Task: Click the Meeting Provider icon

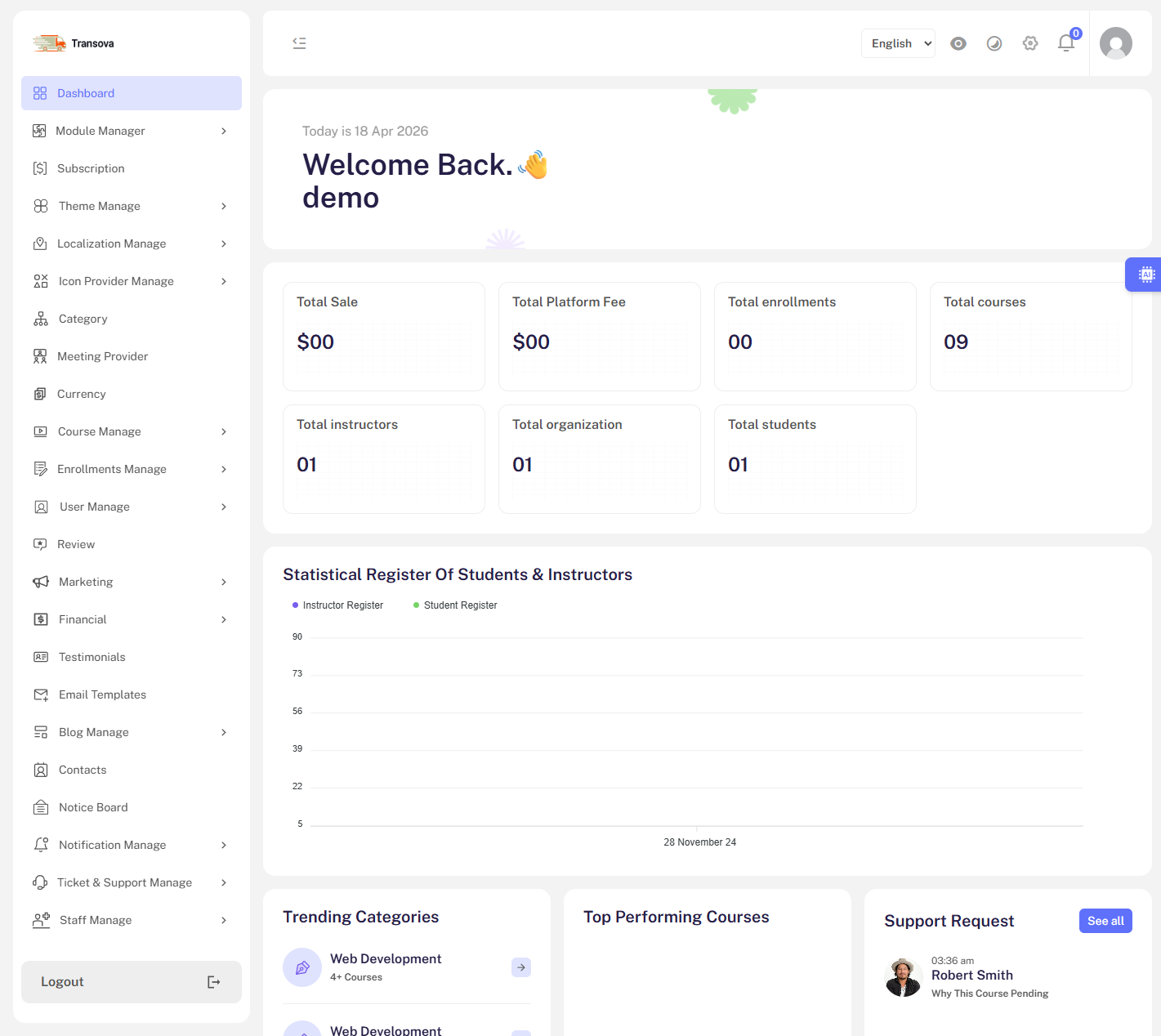Action: click(40, 356)
